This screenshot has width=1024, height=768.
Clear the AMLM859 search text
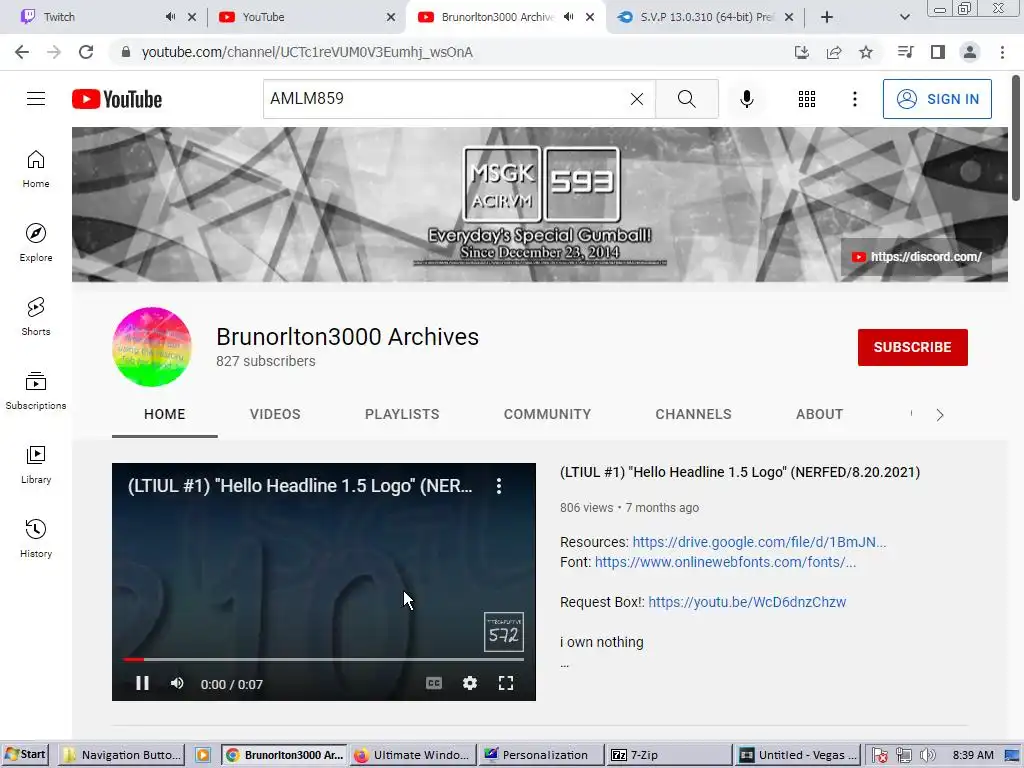(x=637, y=99)
